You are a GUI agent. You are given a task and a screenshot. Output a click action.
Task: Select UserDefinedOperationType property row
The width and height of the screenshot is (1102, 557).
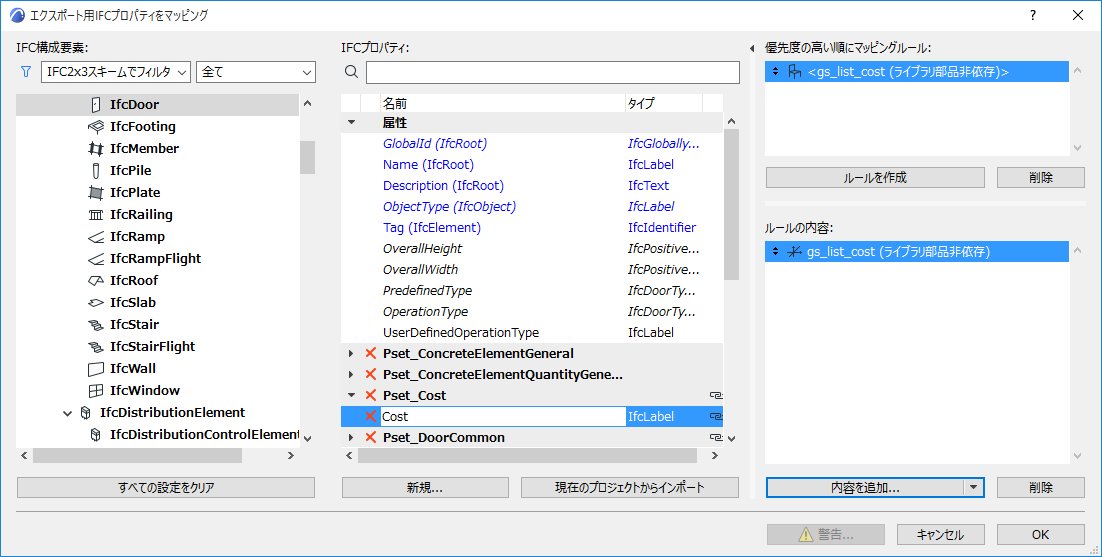(532, 333)
